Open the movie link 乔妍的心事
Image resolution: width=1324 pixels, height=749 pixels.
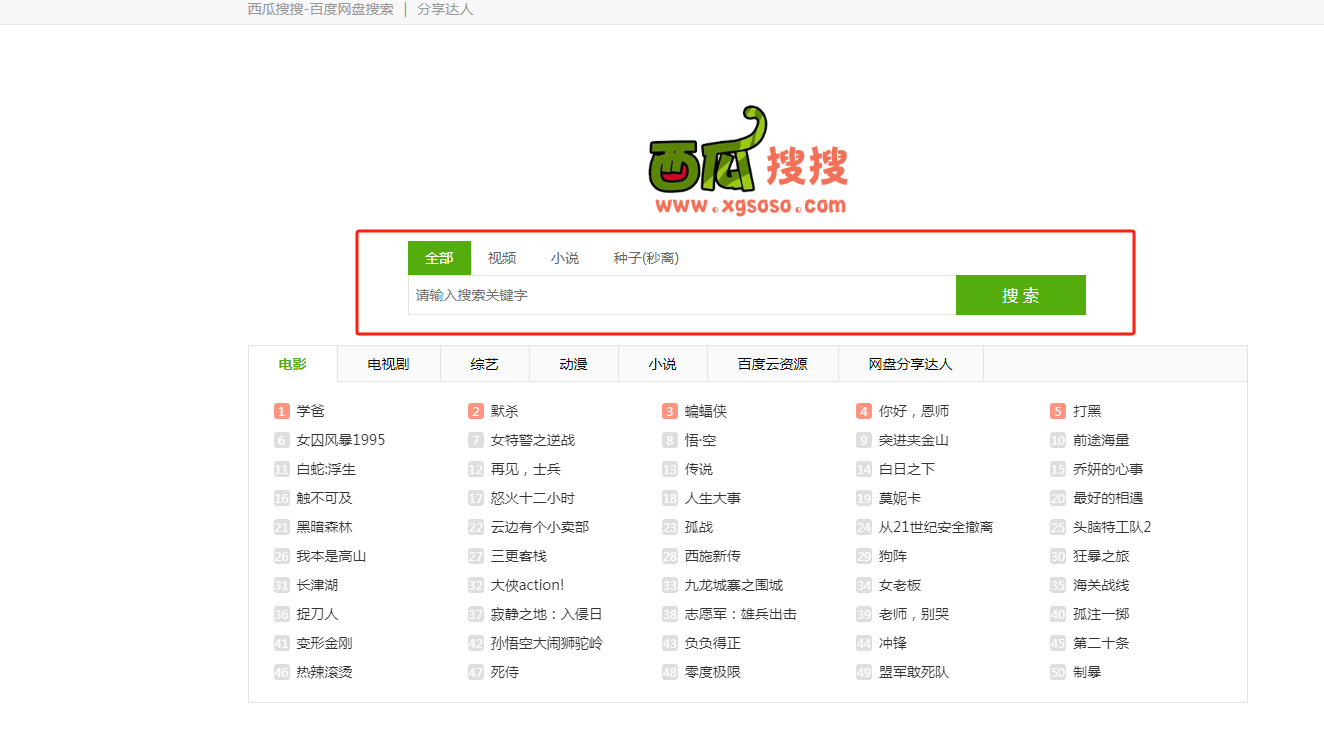[1108, 469]
